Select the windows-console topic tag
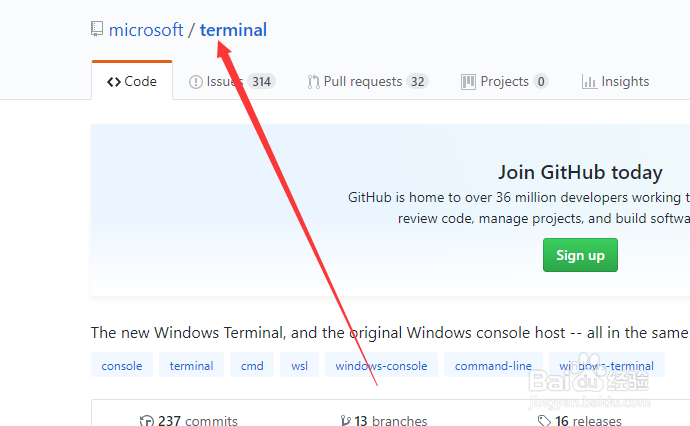Screen dimensions: 690x426 [x=382, y=366]
